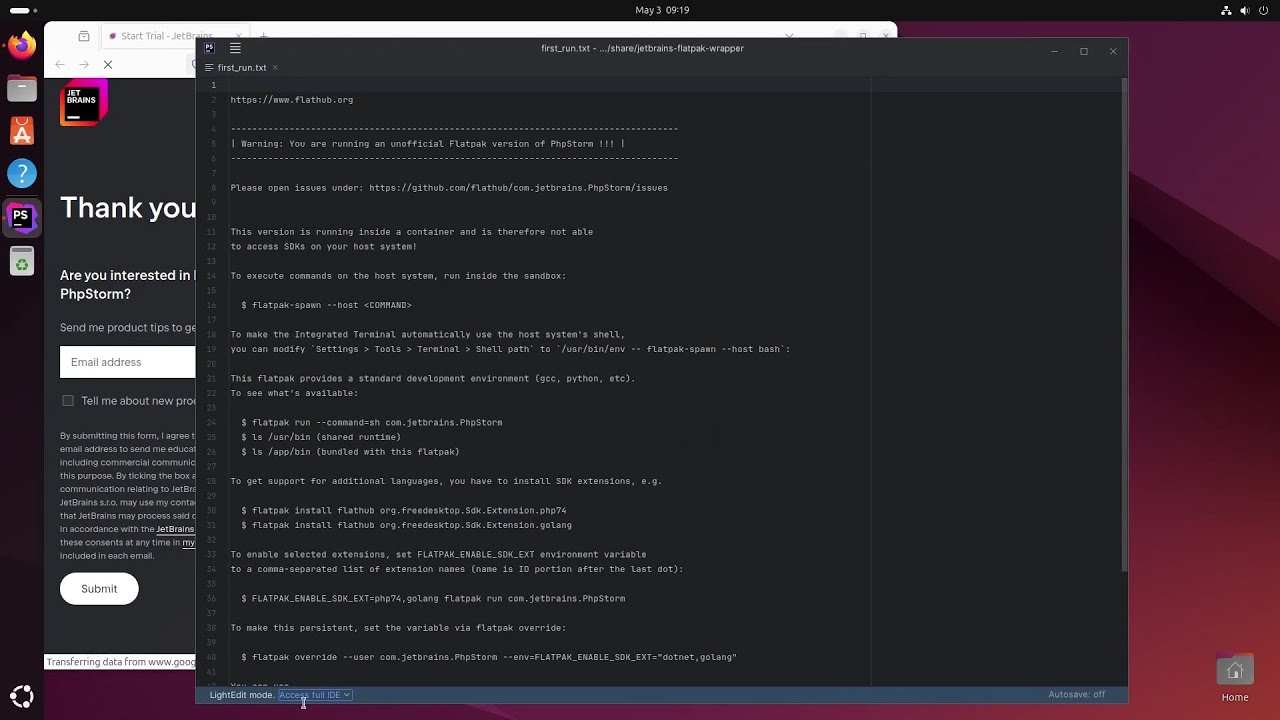
Task: Go forward in the Firefox browser
Action: tap(84, 65)
